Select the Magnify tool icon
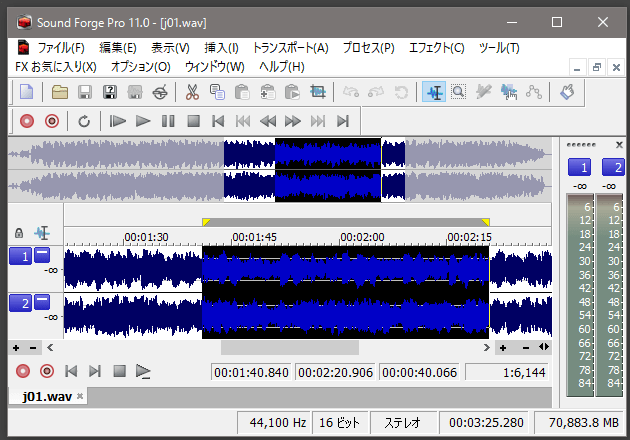630x440 pixels. pos(458,92)
